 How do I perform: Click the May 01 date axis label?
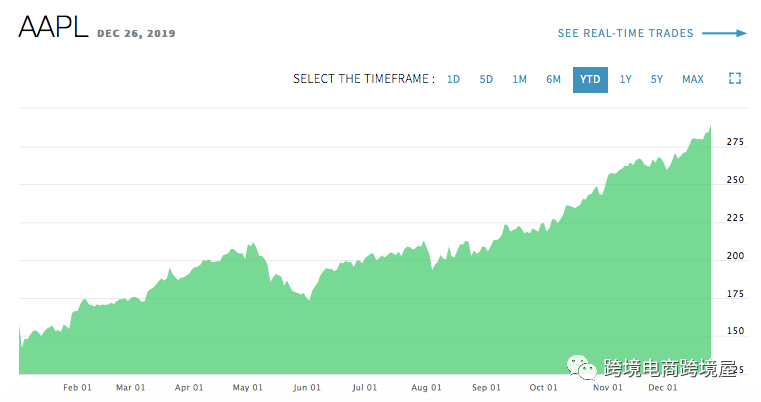pyautogui.click(x=248, y=387)
